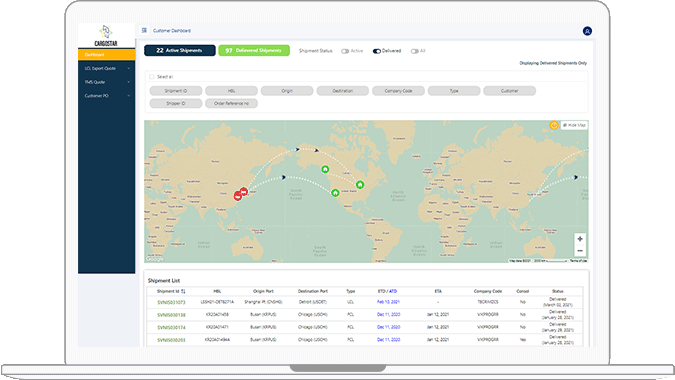
Task: Click the 'Yes' consol cell for SVNIS030203
Action: coord(522,340)
